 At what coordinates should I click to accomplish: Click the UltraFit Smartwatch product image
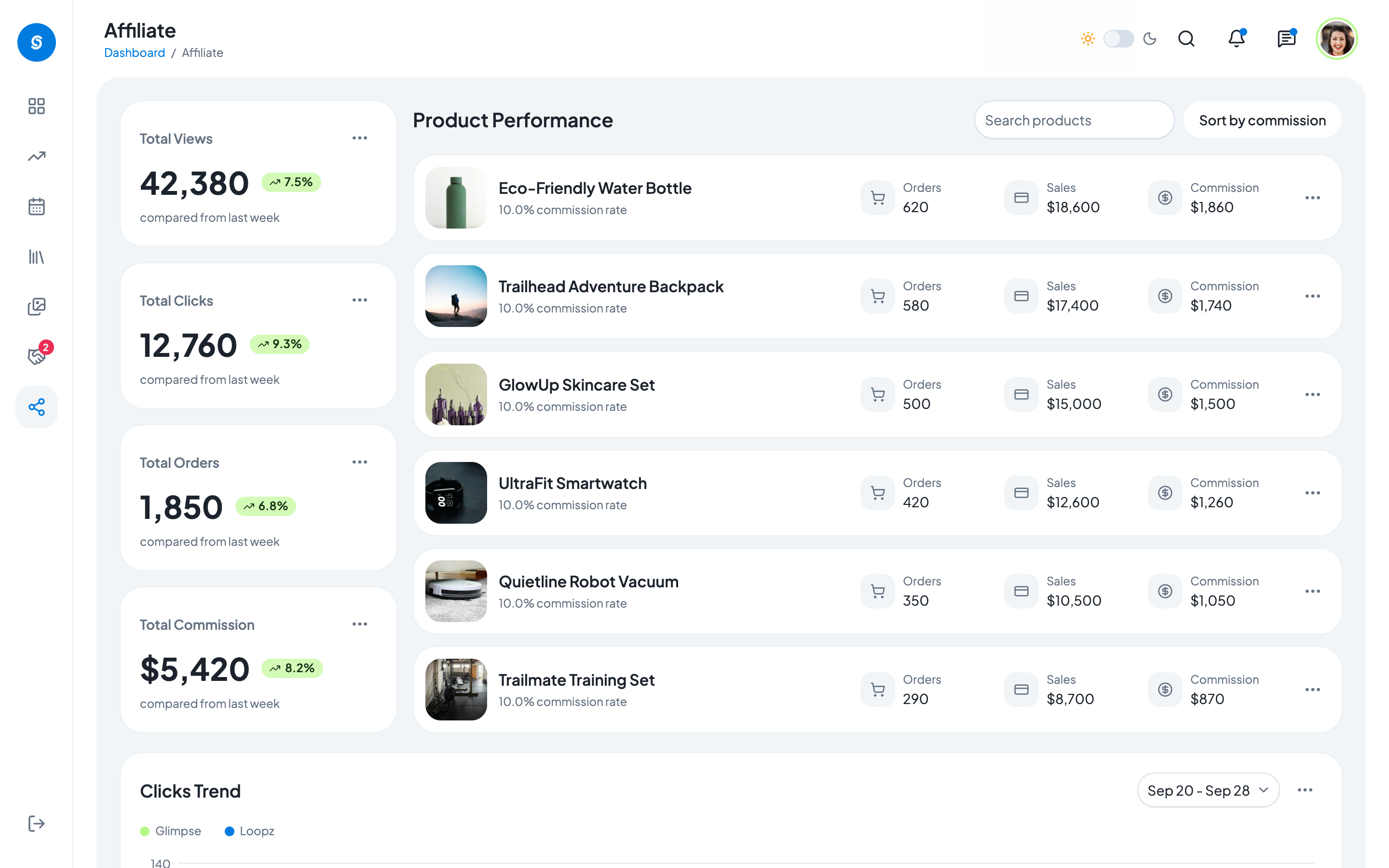(456, 492)
